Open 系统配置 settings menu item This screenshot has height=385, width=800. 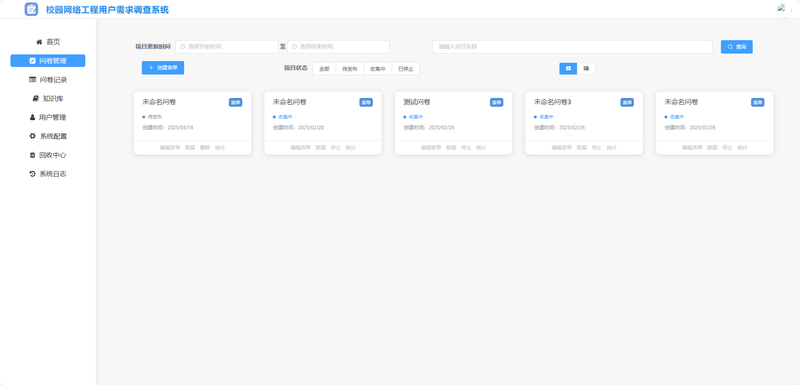point(48,136)
